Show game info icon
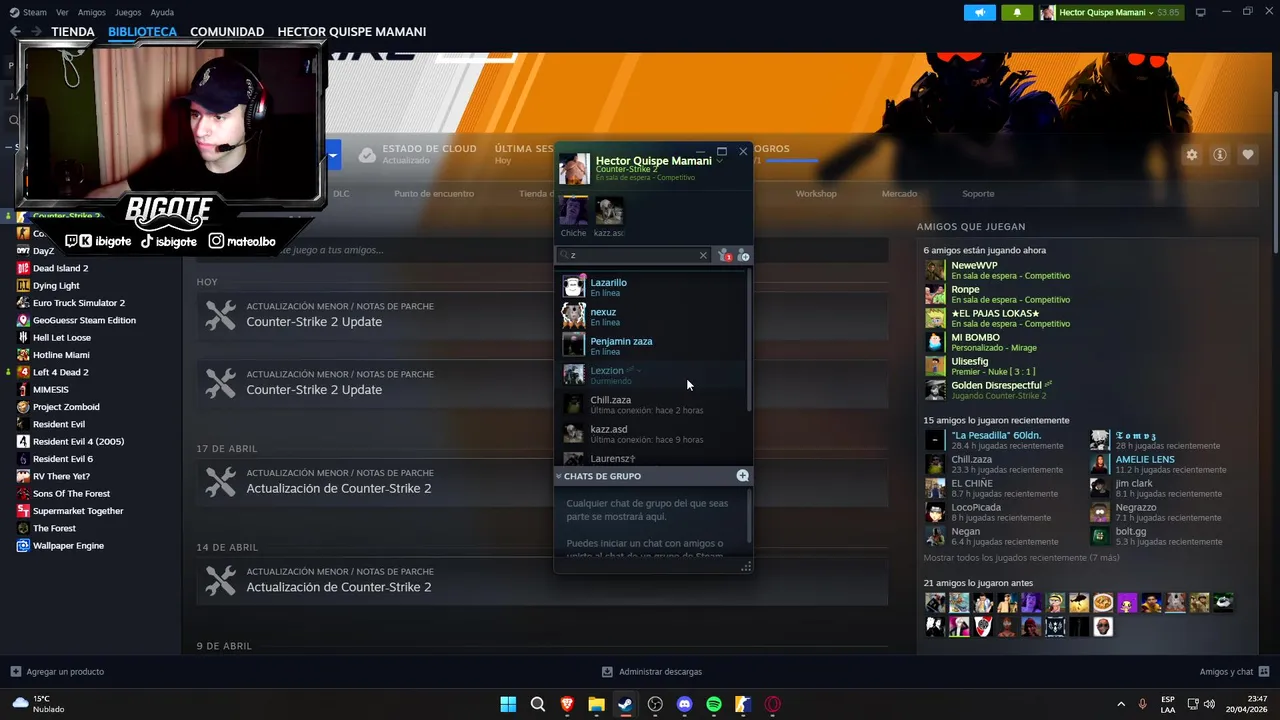Screen dimensions: 1280x720 1219,155
